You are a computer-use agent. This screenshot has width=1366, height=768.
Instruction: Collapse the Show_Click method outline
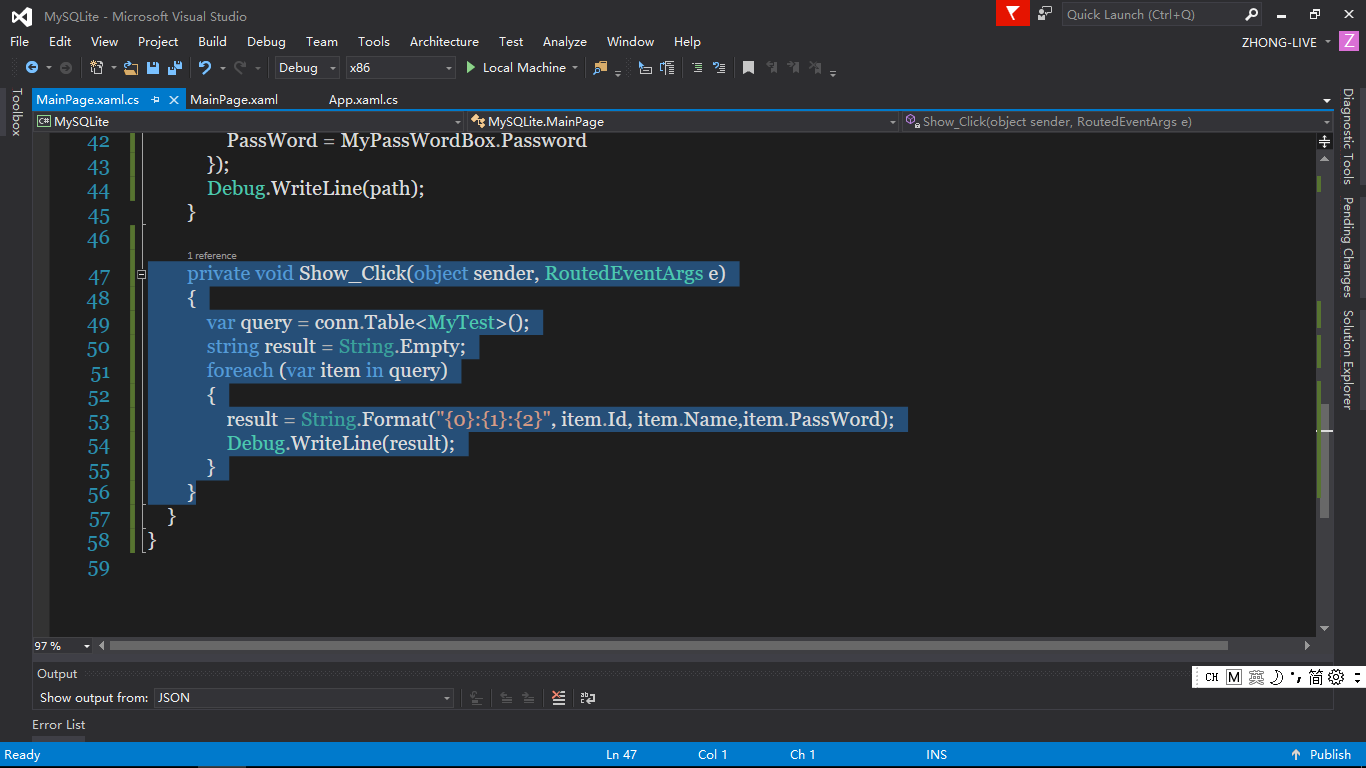click(141, 274)
